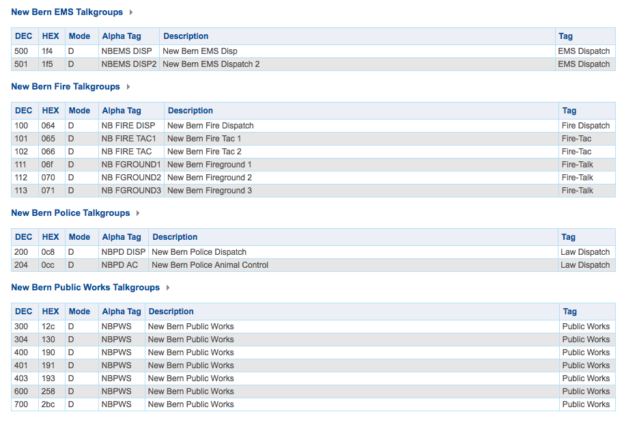
Task: Click the HEX header in the Fire table
Action: tap(51, 110)
